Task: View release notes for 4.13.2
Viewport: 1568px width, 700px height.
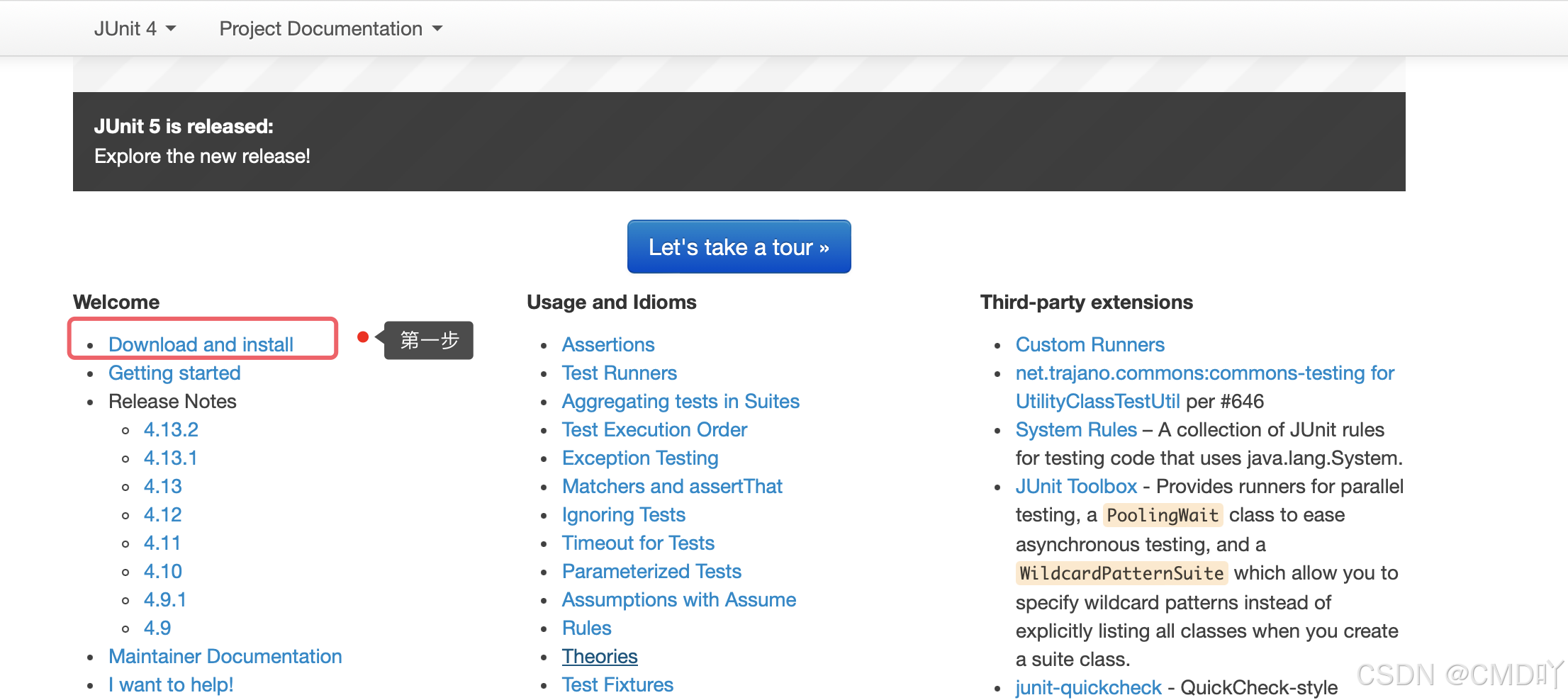Action: point(171,429)
